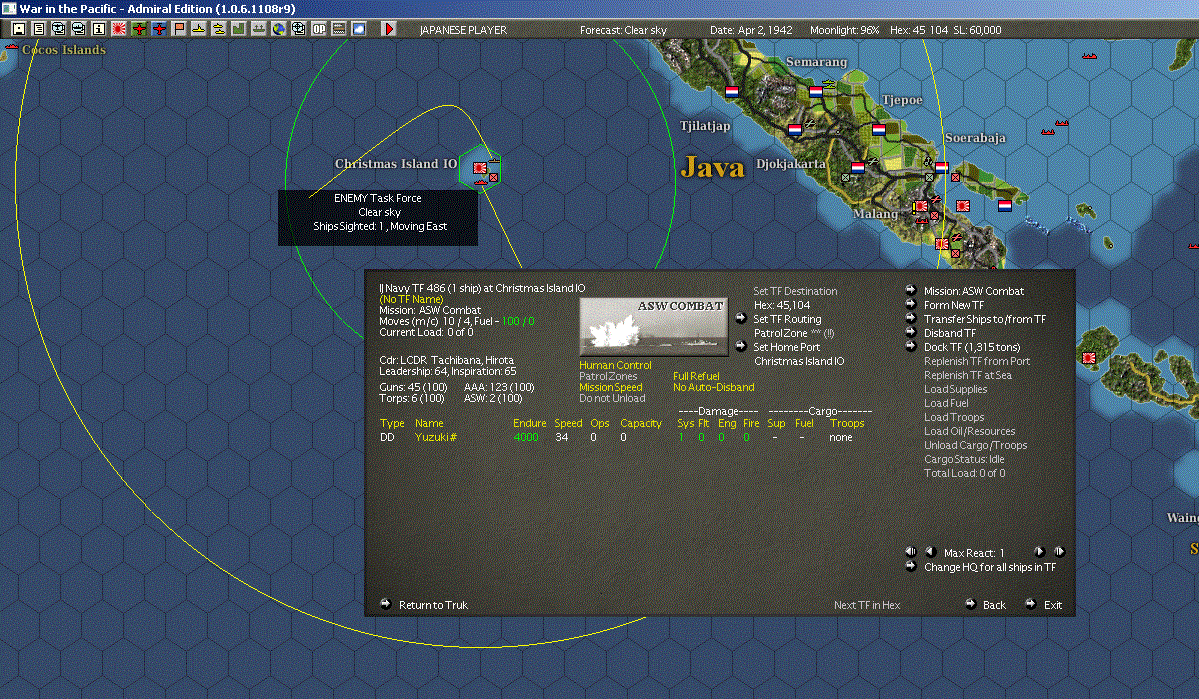Click the ENEMY Task Force tooltip
The width and height of the screenshot is (1199, 699).
click(378, 218)
